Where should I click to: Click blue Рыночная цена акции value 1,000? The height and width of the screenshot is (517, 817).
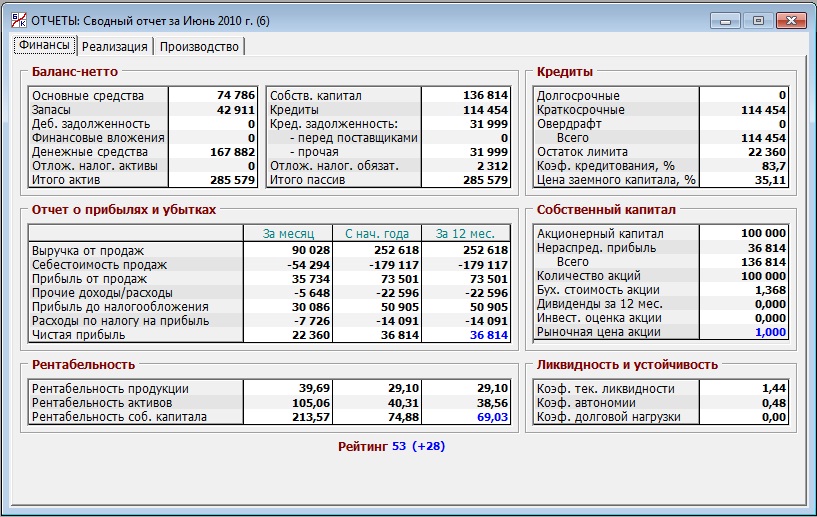pos(770,333)
